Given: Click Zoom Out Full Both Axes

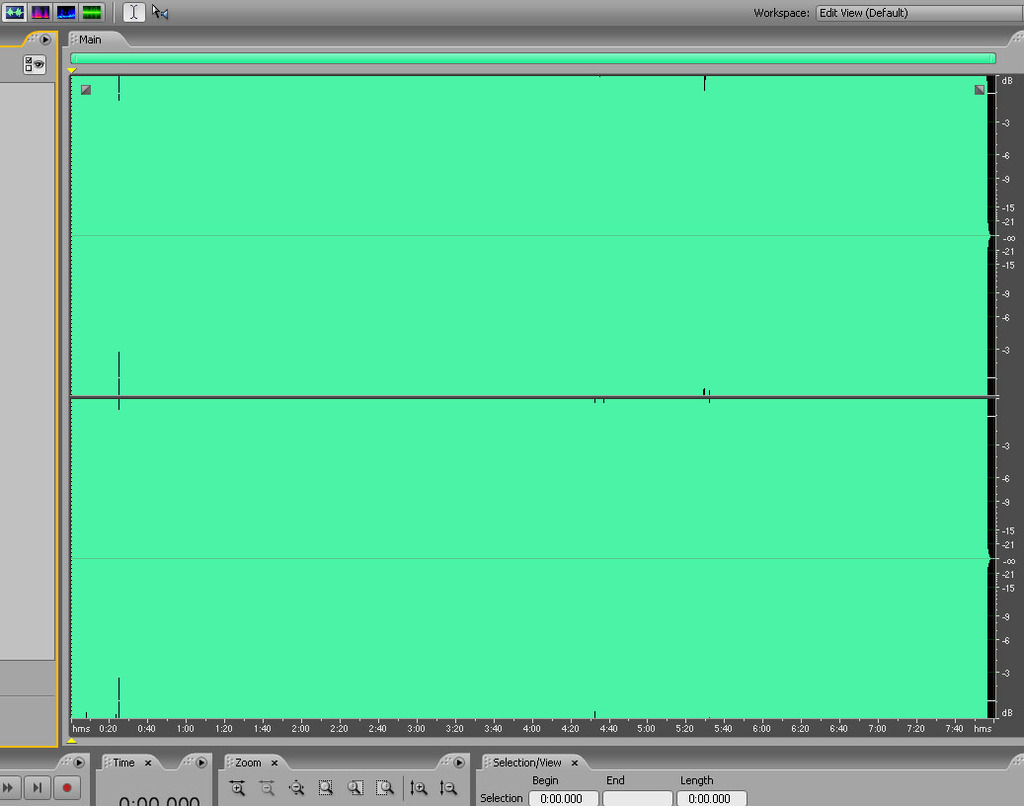Looking at the screenshot, I should (296, 788).
